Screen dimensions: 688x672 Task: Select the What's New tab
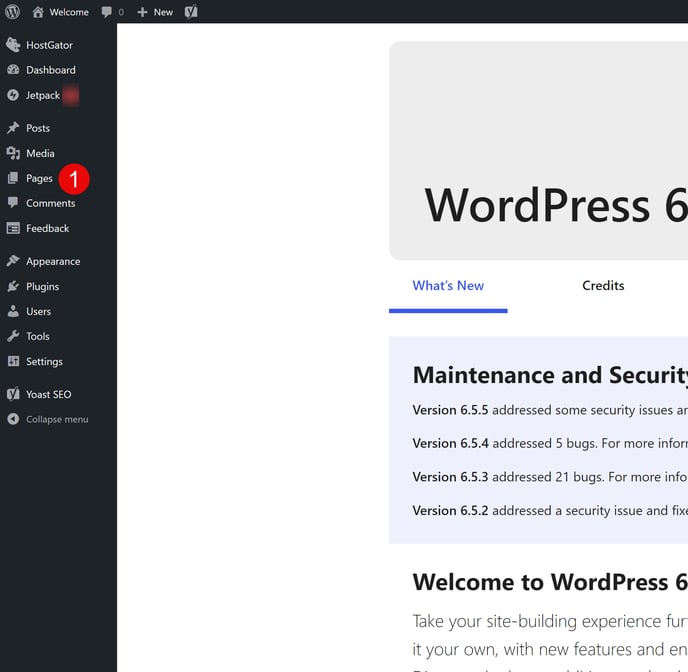point(448,286)
